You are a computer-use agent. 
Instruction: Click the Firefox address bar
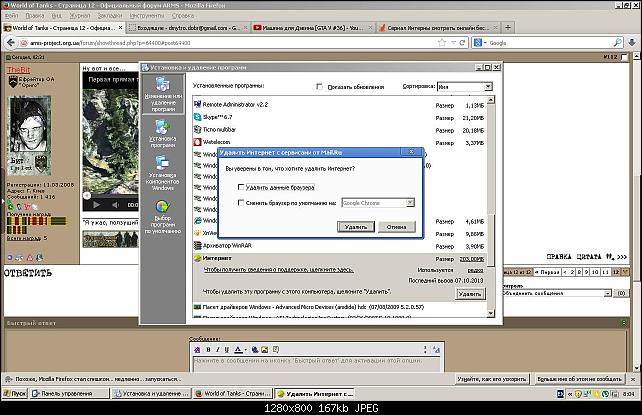229,43
